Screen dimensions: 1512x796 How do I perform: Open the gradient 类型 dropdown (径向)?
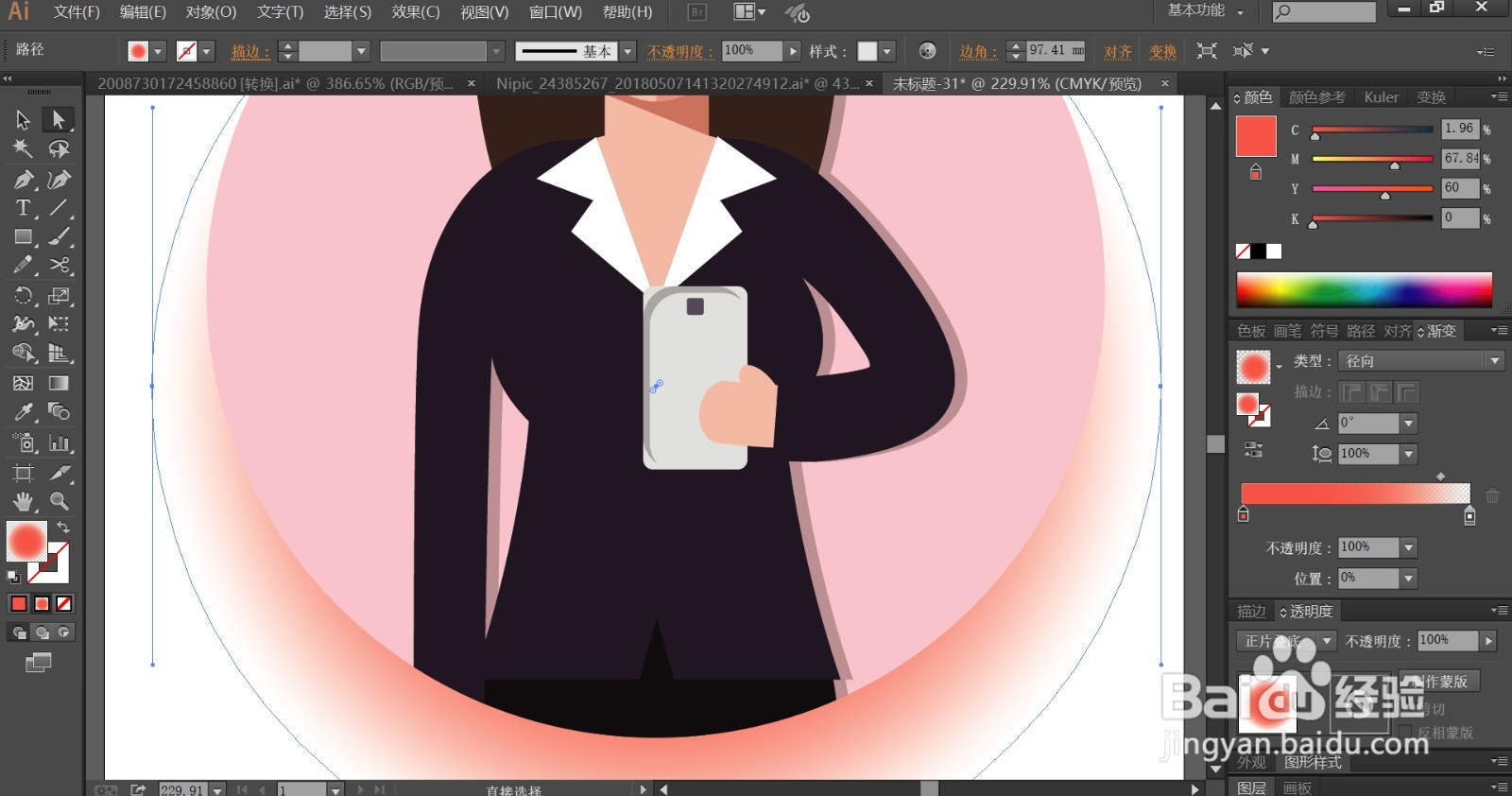click(x=1421, y=361)
